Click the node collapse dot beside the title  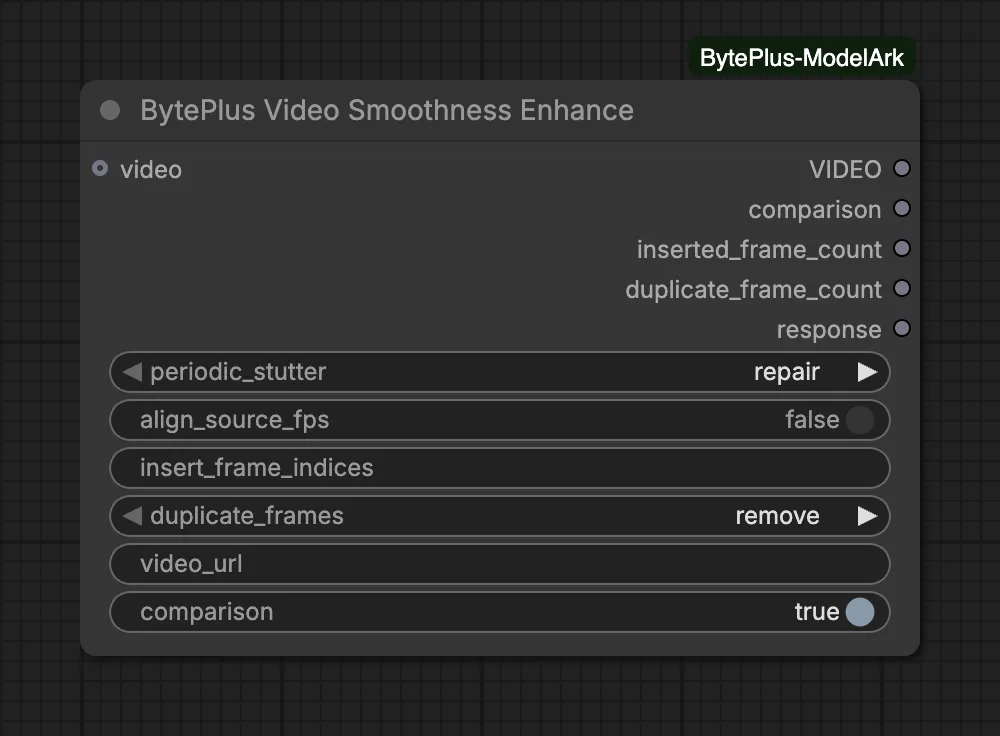110,110
